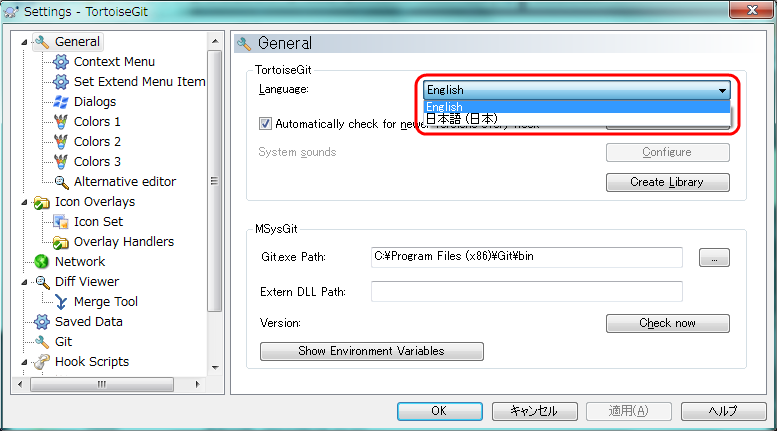This screenshot has width=777, height=431.
Task: Click the tree horizontal scrollbar thumb
Action: (102, 384)
